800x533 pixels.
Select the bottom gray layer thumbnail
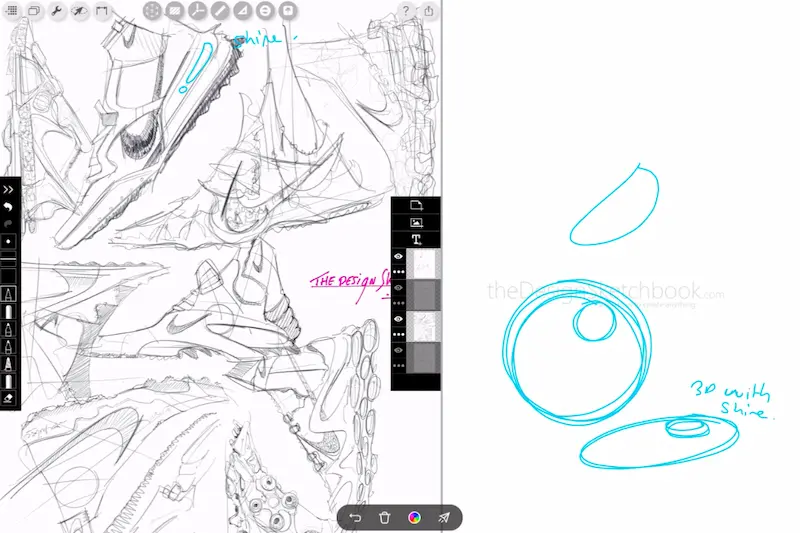(423, 358)
